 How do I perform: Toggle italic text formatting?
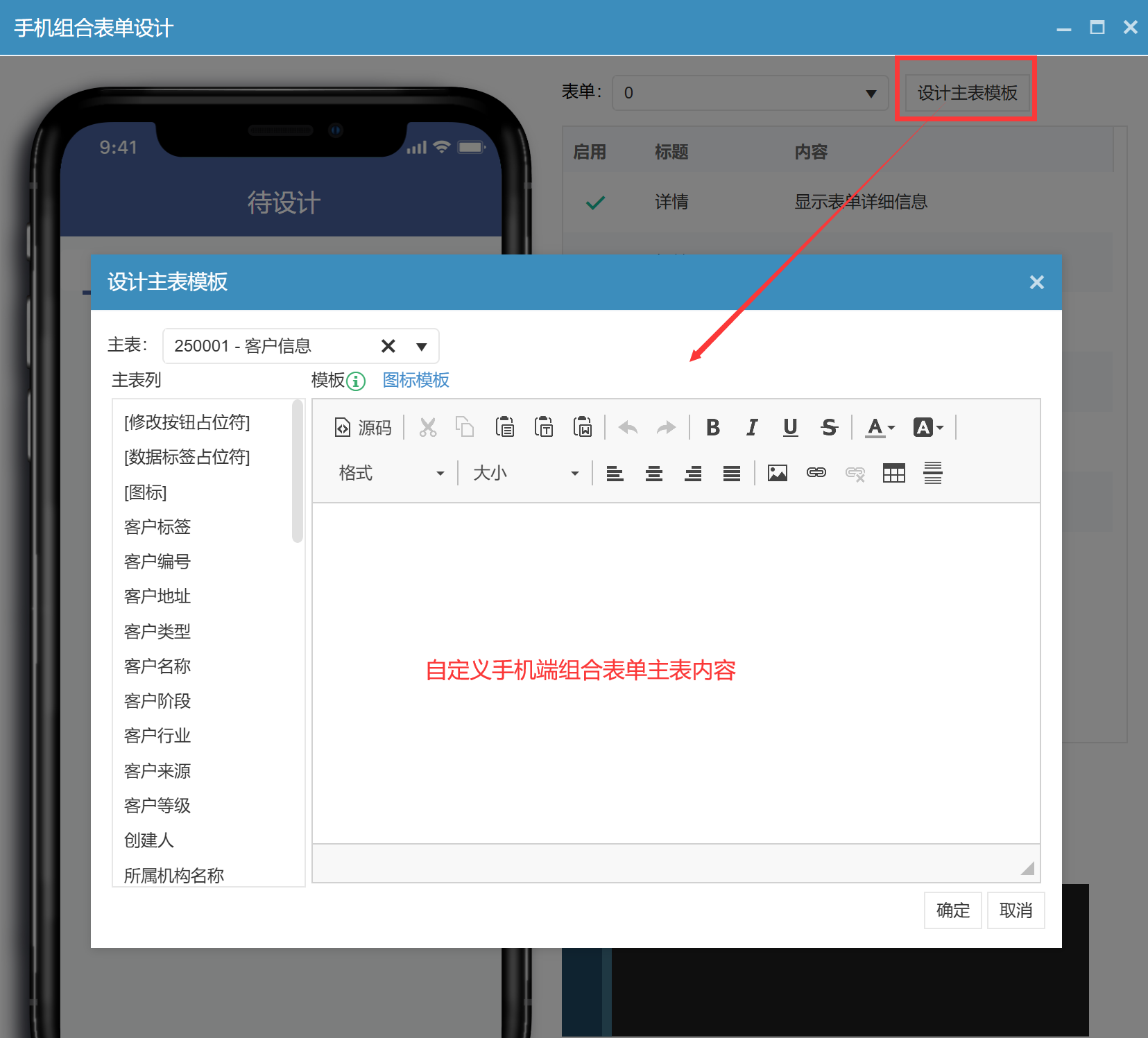751,428
